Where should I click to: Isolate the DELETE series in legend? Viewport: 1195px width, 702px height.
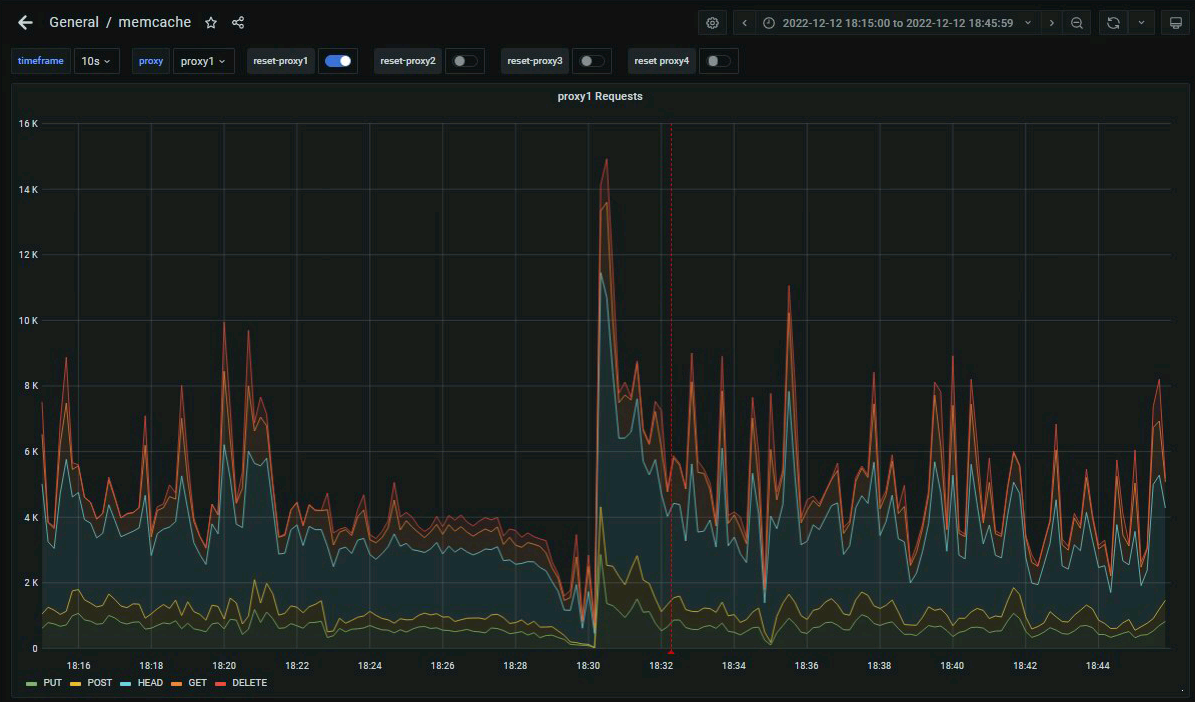tap(249, 683)
